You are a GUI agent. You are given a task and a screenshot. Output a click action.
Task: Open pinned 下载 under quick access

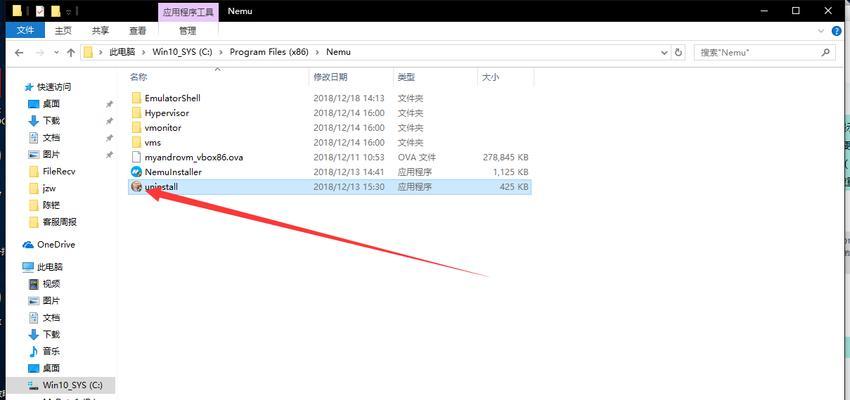pyautogui.click(x=51, y=121)
